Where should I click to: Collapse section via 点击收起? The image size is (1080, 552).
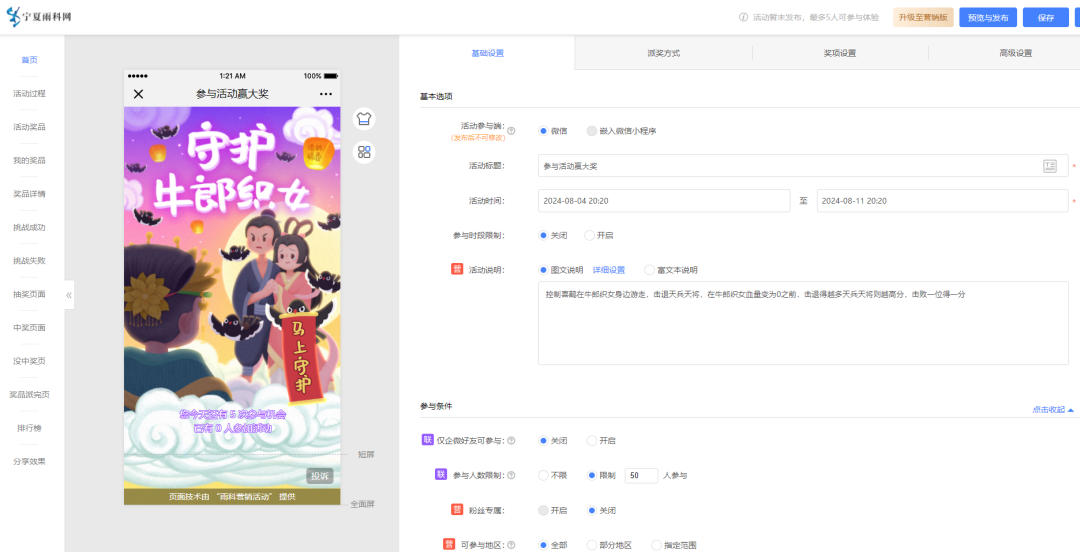(x=1052, y=409)
